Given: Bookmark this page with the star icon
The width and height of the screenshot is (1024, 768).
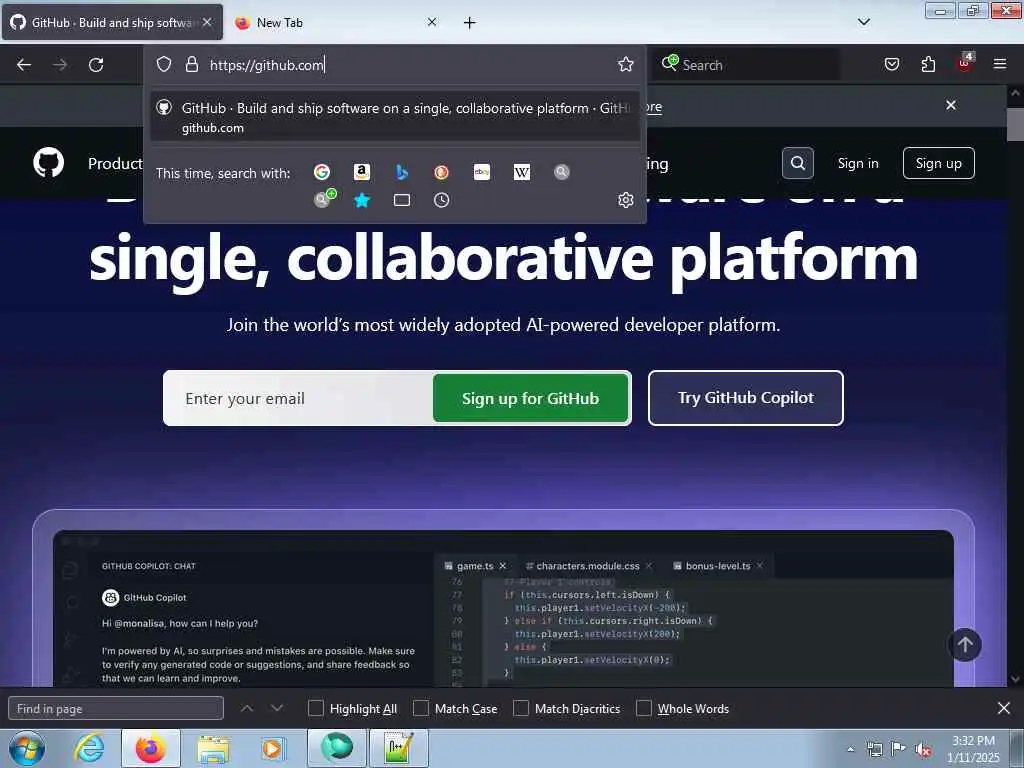Looking at the screenshot, I should 626,64.
